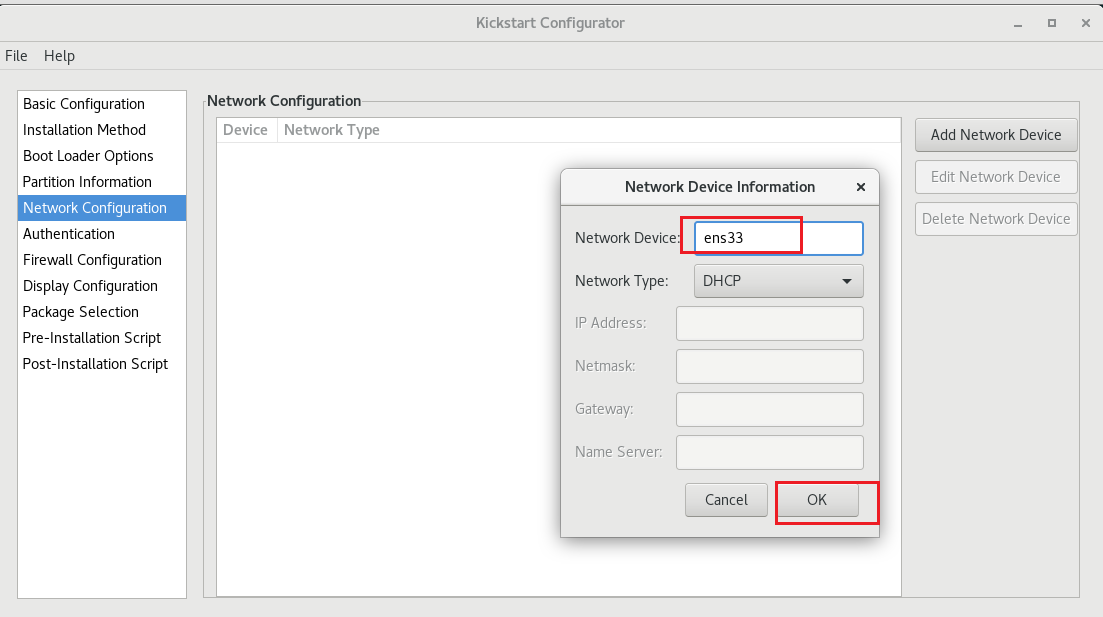The image size is (1103, 617).
Task: Click the Add Network Device button
Action: (x=995, y=135)
